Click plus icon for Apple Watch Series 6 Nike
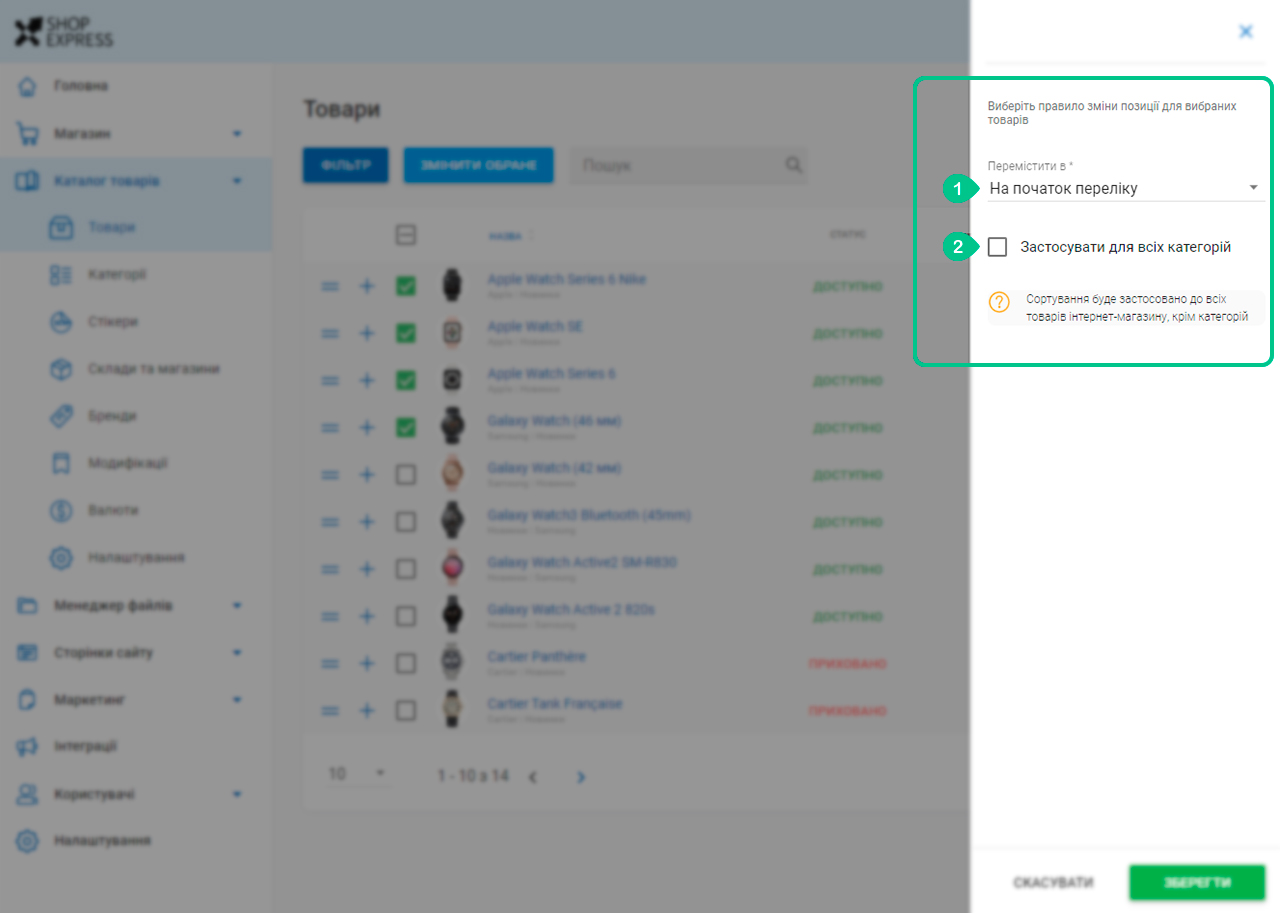The image size is (1280, 913). click(x=367, y=286)
